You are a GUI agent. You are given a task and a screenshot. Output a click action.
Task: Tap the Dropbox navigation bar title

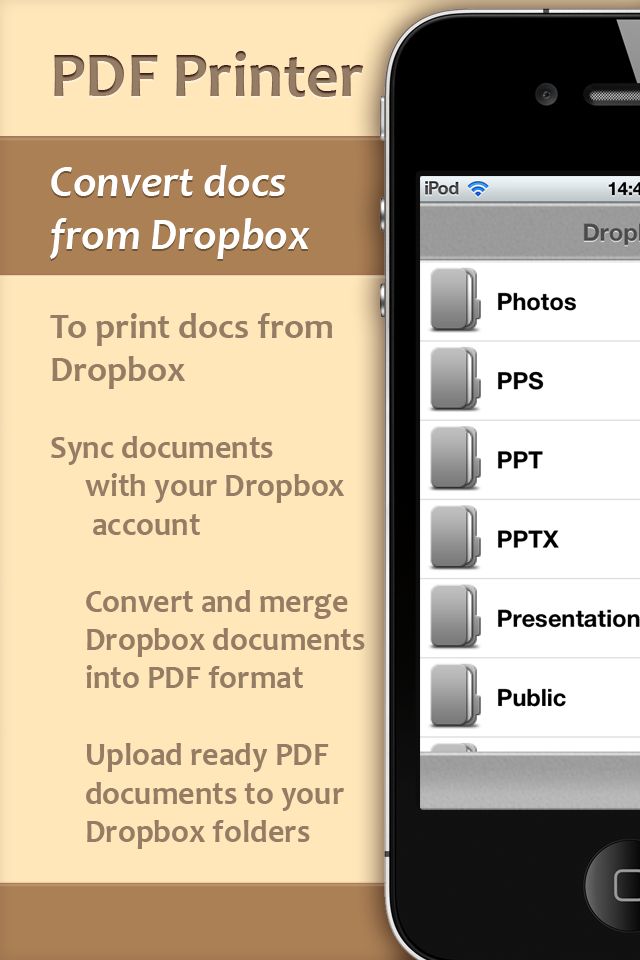(x=611, y=233)
